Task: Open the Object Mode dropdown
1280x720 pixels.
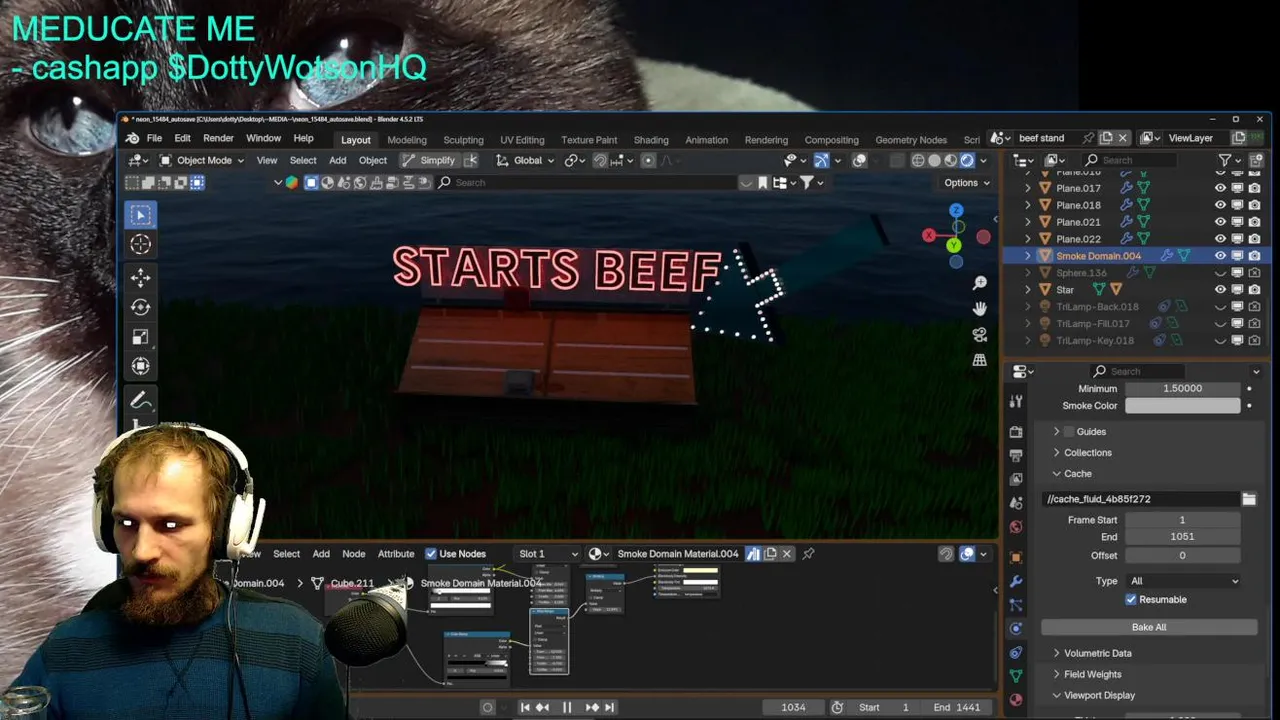Action: pos(203,160)
